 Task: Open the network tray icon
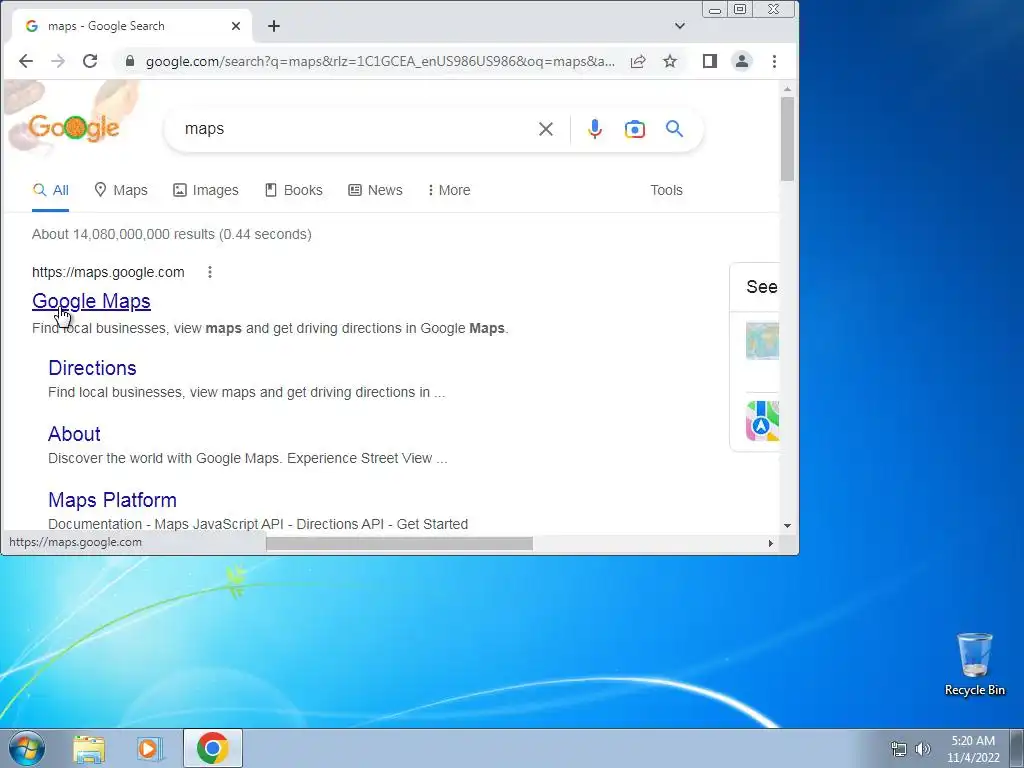(899, 749)
